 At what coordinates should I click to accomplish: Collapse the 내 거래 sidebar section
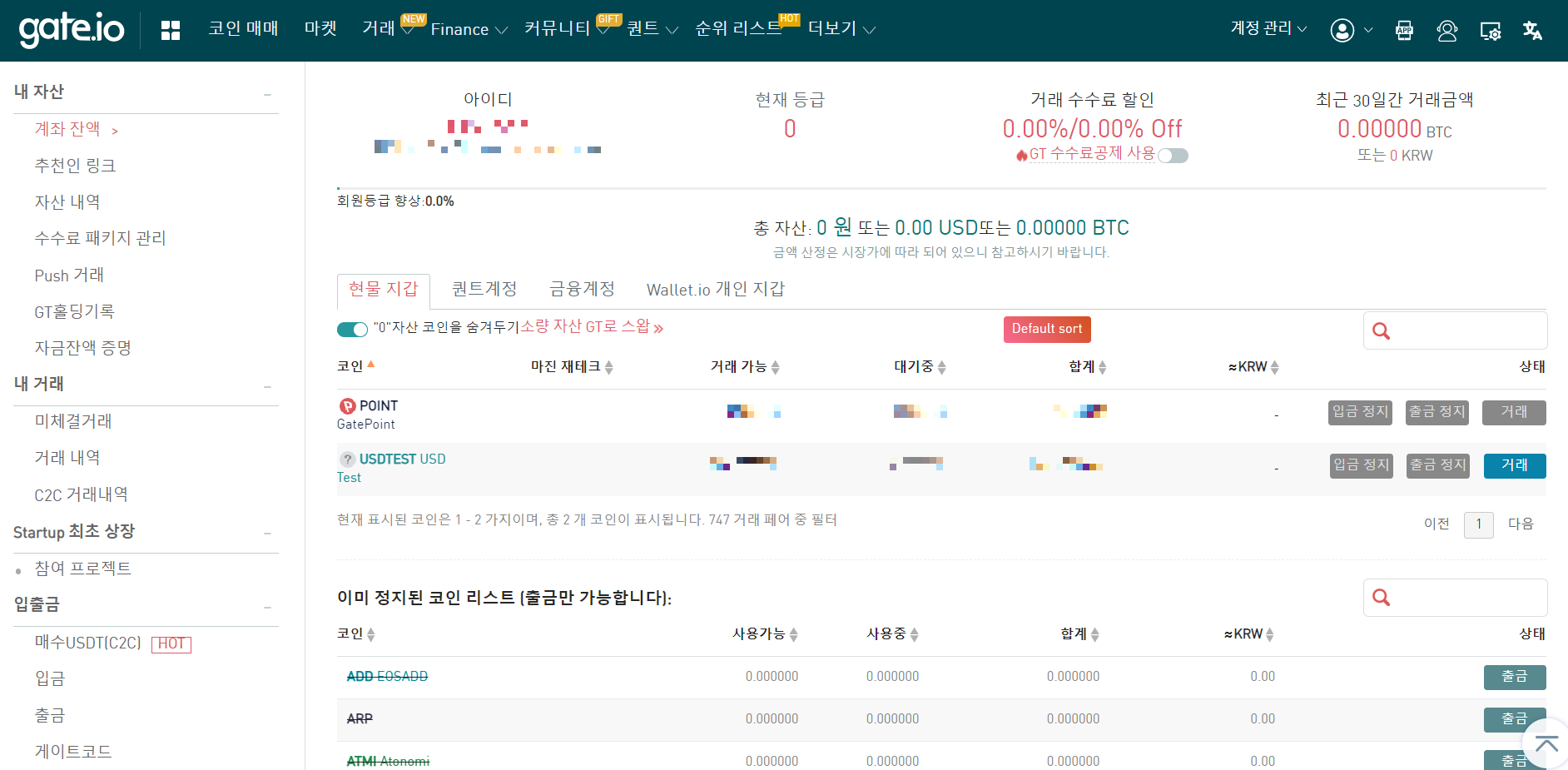pos(268,387)
